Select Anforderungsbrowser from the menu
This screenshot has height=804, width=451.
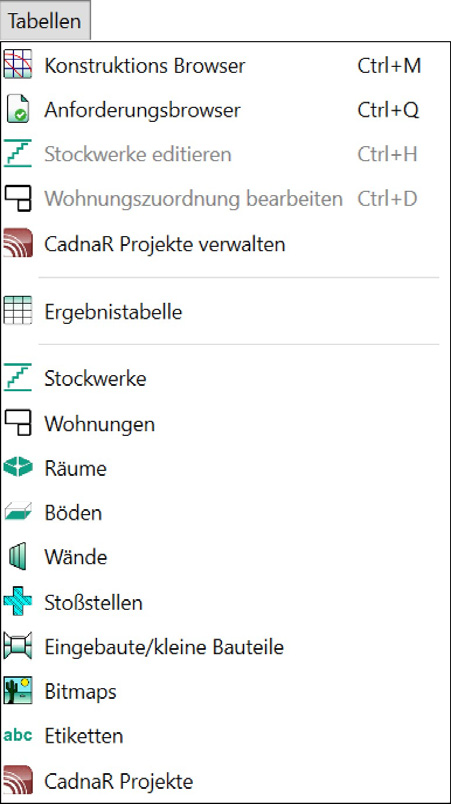point(226,110)
